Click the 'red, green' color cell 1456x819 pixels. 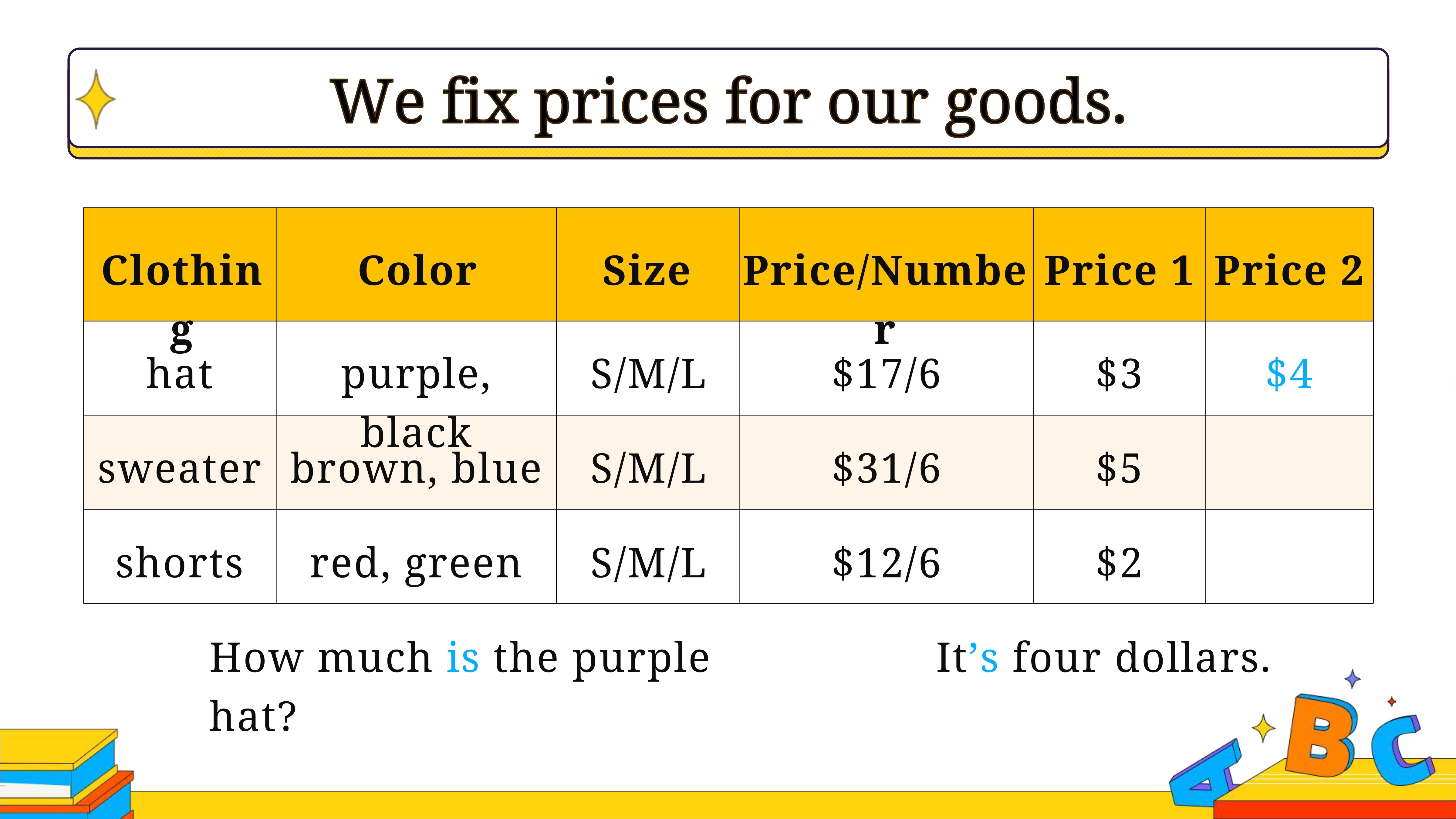tap(417, 556)
